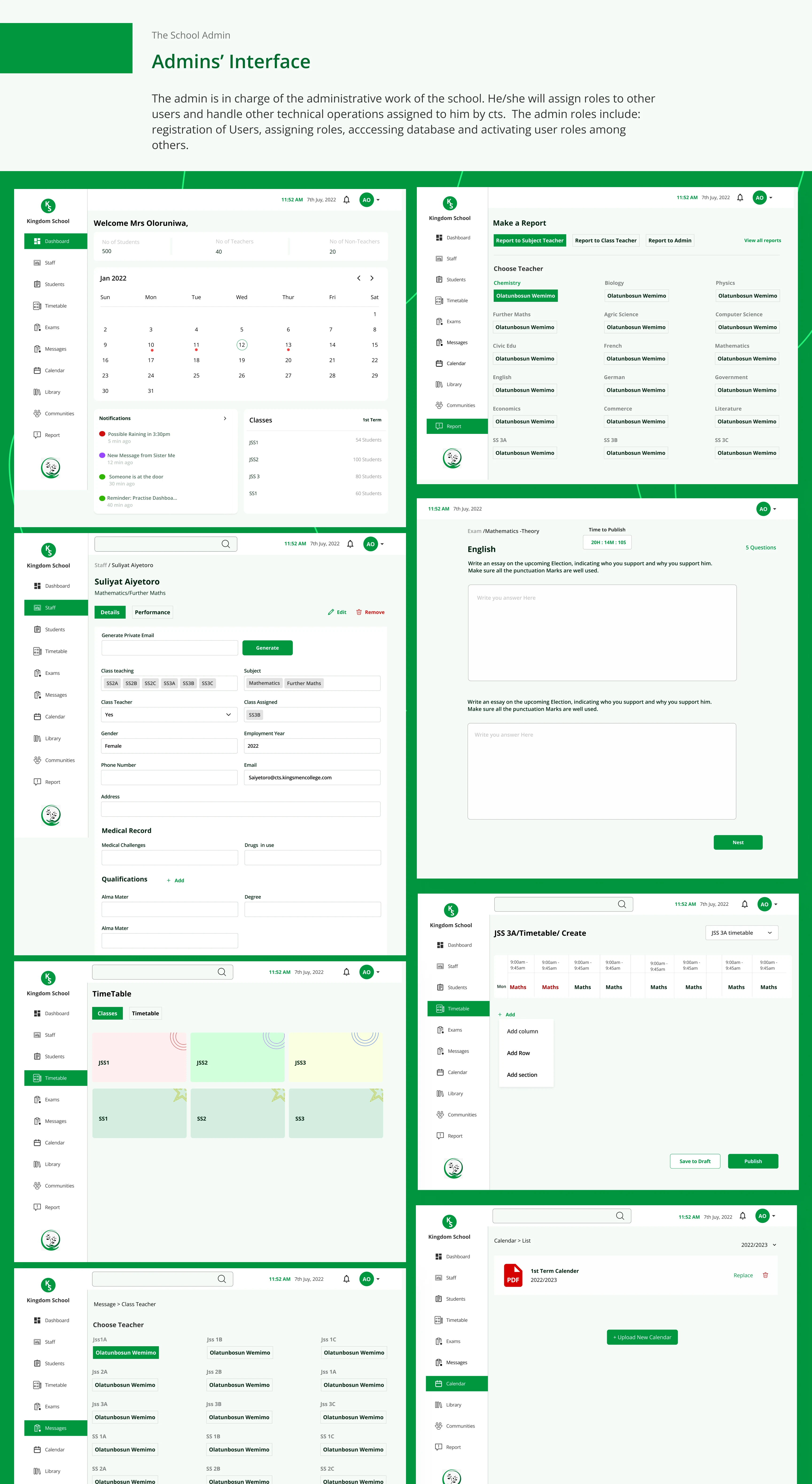Image resolution: width=812 pixels, height=1484 pixels.
Task: Click the PDF file icon for 1st Term Calender
Action: (x=513, y=1276)
